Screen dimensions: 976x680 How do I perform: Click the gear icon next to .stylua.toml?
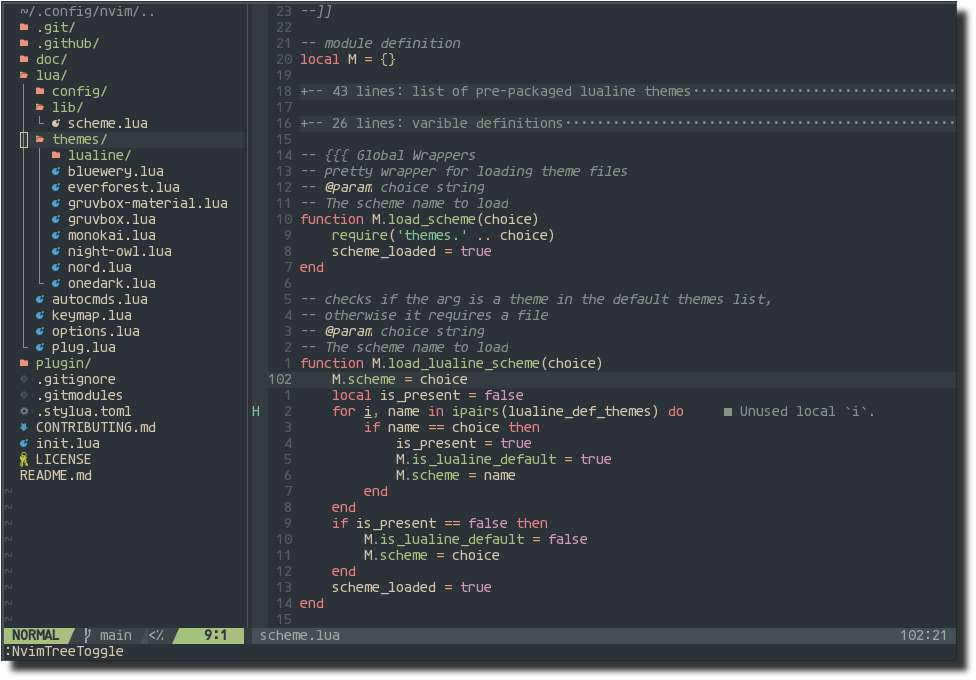pos(24,411)
